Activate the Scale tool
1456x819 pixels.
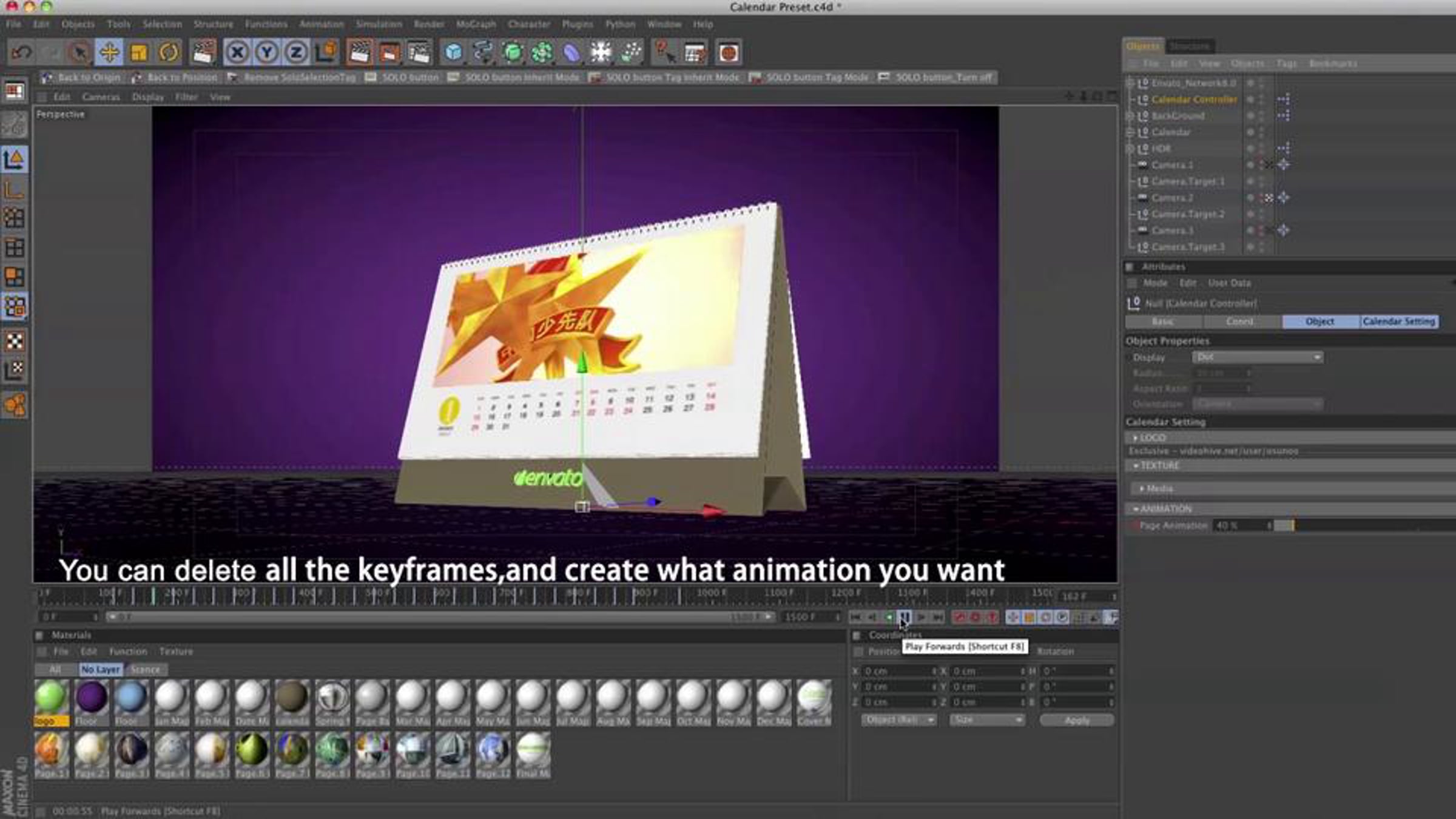[x=139, y=53]
